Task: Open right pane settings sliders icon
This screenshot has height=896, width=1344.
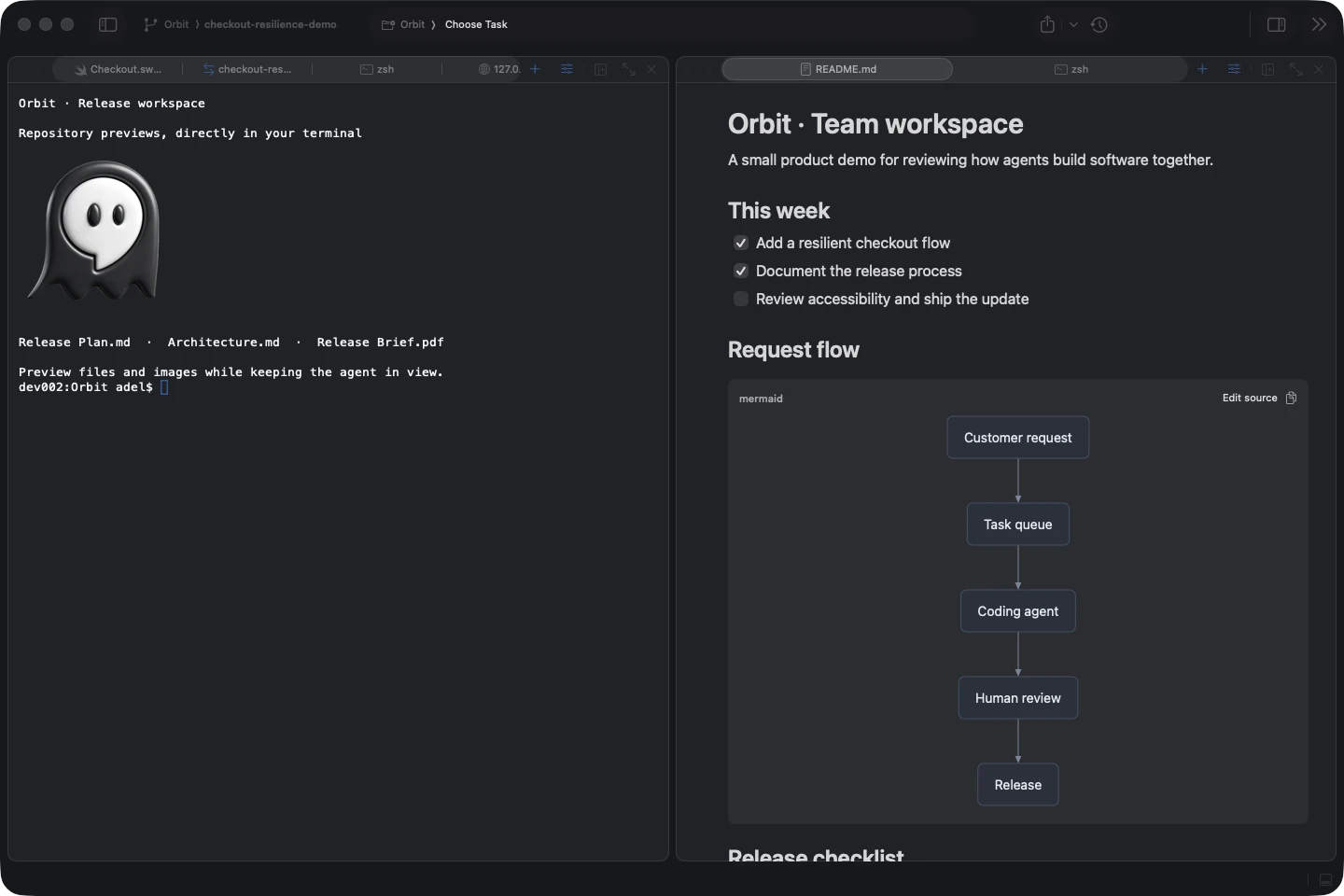Action: [1234, 69]
